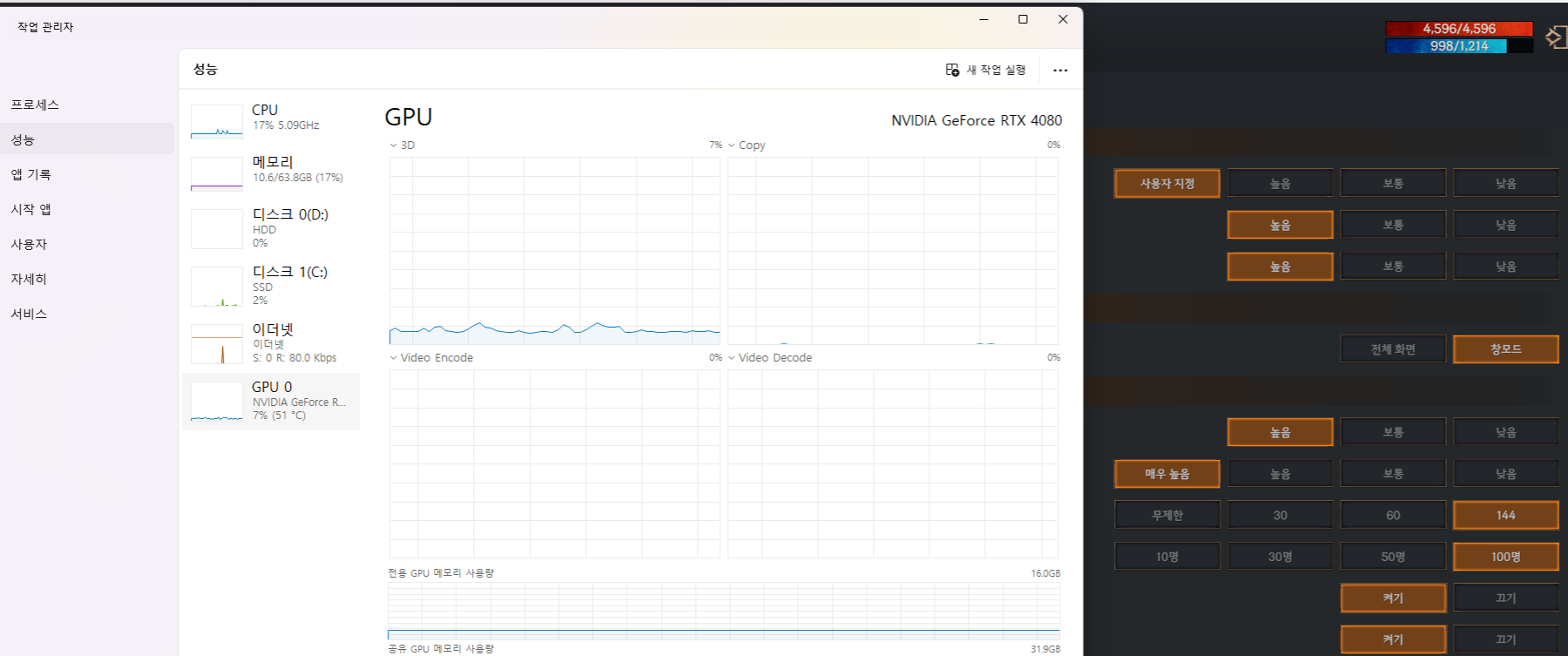Select 디스크 0(D:) HDD graph item
Viewport: 1568px width, 656px height.
(217, 228)
